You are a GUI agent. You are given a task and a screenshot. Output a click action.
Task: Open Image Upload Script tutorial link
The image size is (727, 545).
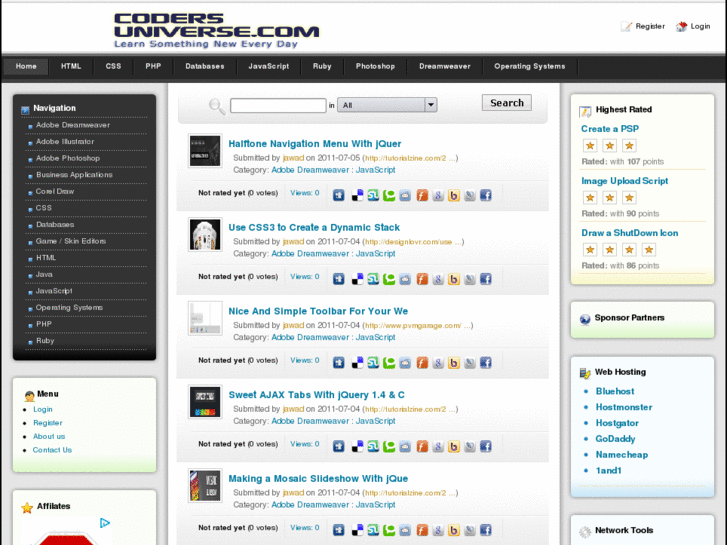[x=625, y=181]
